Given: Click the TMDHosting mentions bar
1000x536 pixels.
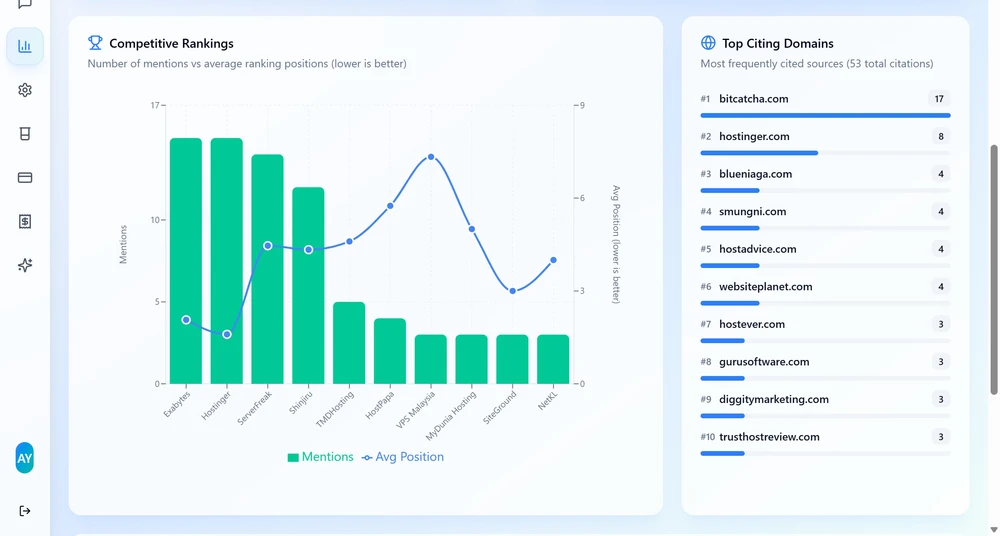Looking at the screenshot, I should 349,343.
